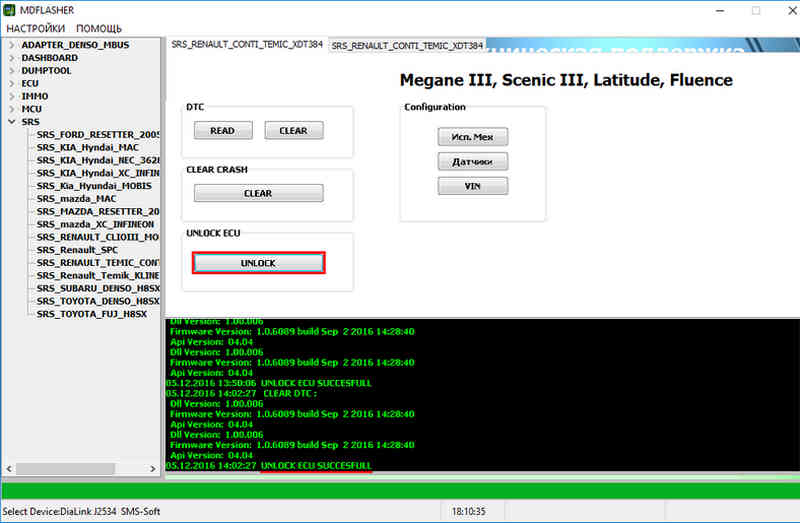The height and width of the screenshot is (523, 800).
Task: Click the 13:58:06 UNLOCK ECU SUCCESFULL log line
Action: tap(269, 383)
